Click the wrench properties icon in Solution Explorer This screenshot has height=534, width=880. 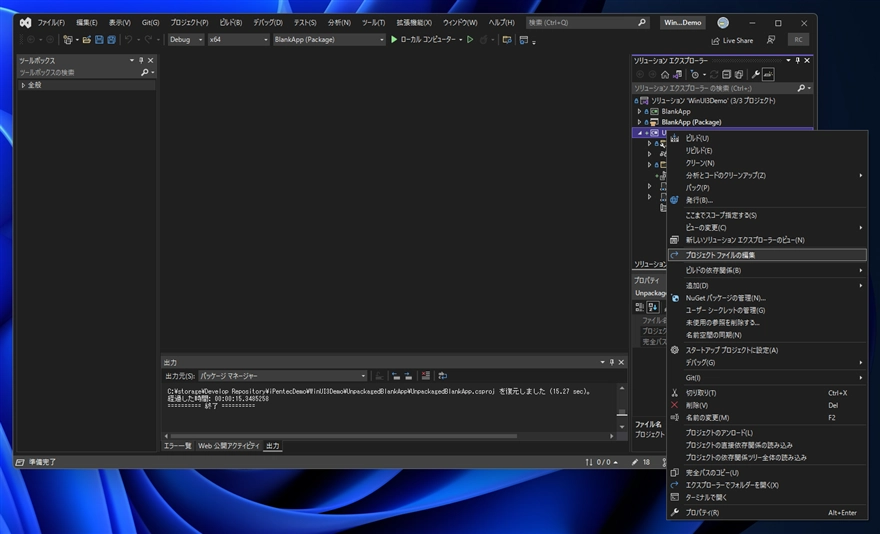755,74
